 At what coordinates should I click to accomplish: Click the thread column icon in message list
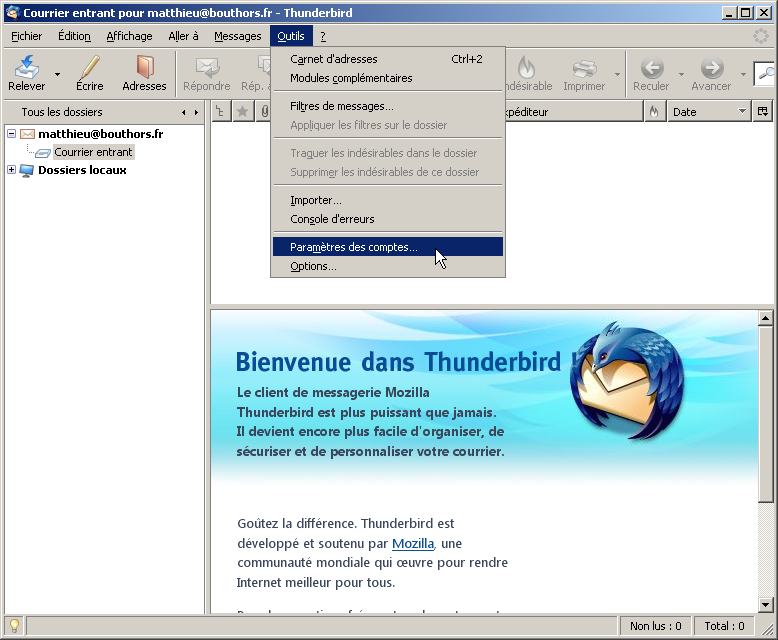pyautogui.click(x=221, y=112)
